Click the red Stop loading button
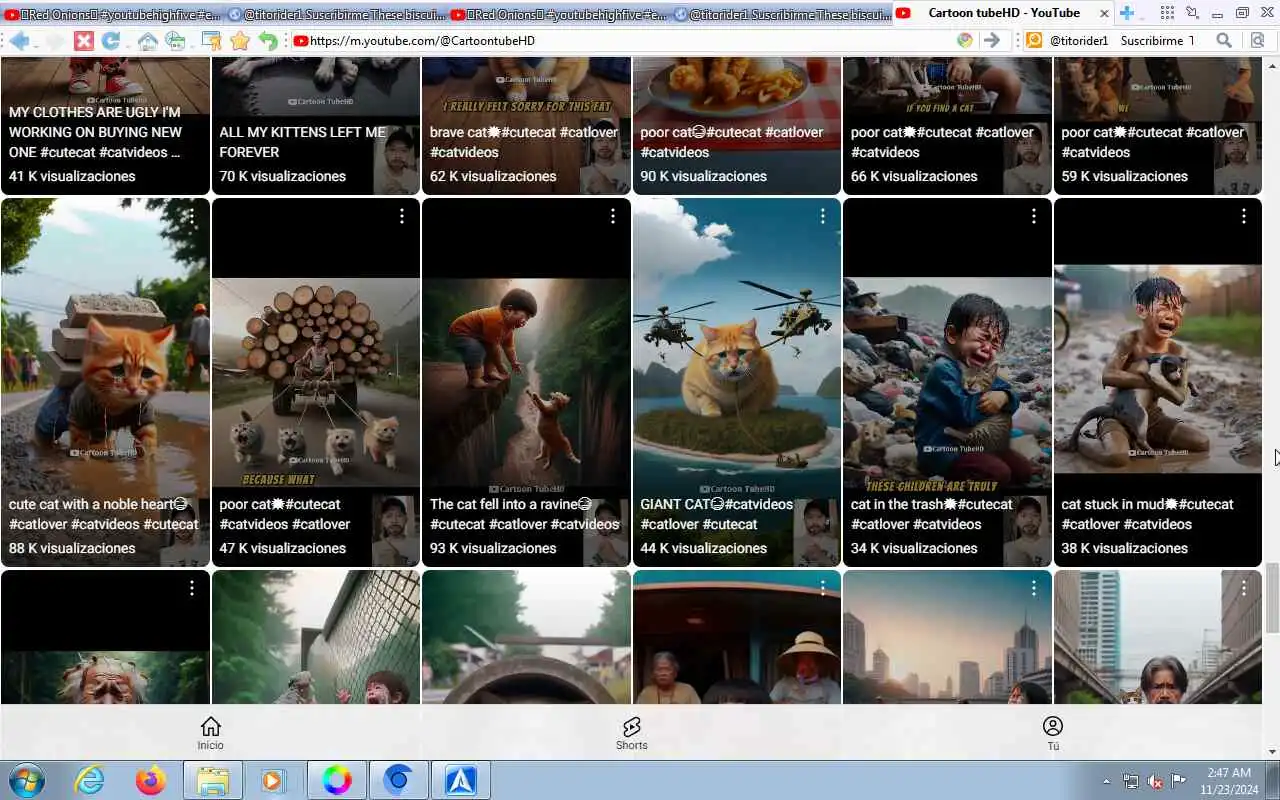The height and width of the screenshot is (800, 1280). [x=84, y=41]
